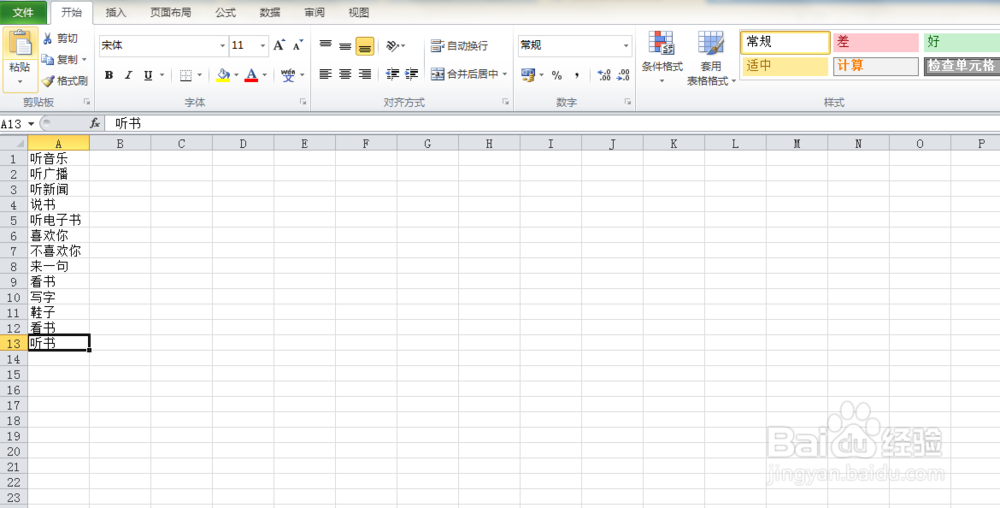Align cell text right

click(x=365, y=75)
